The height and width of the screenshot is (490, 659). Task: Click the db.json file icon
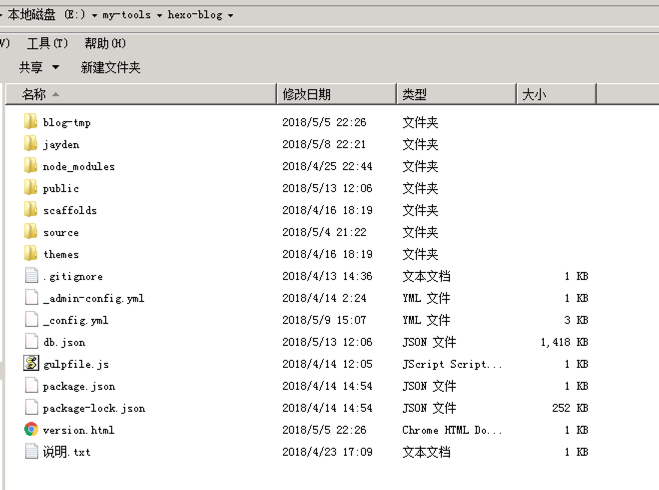click(x=31, y=342)
